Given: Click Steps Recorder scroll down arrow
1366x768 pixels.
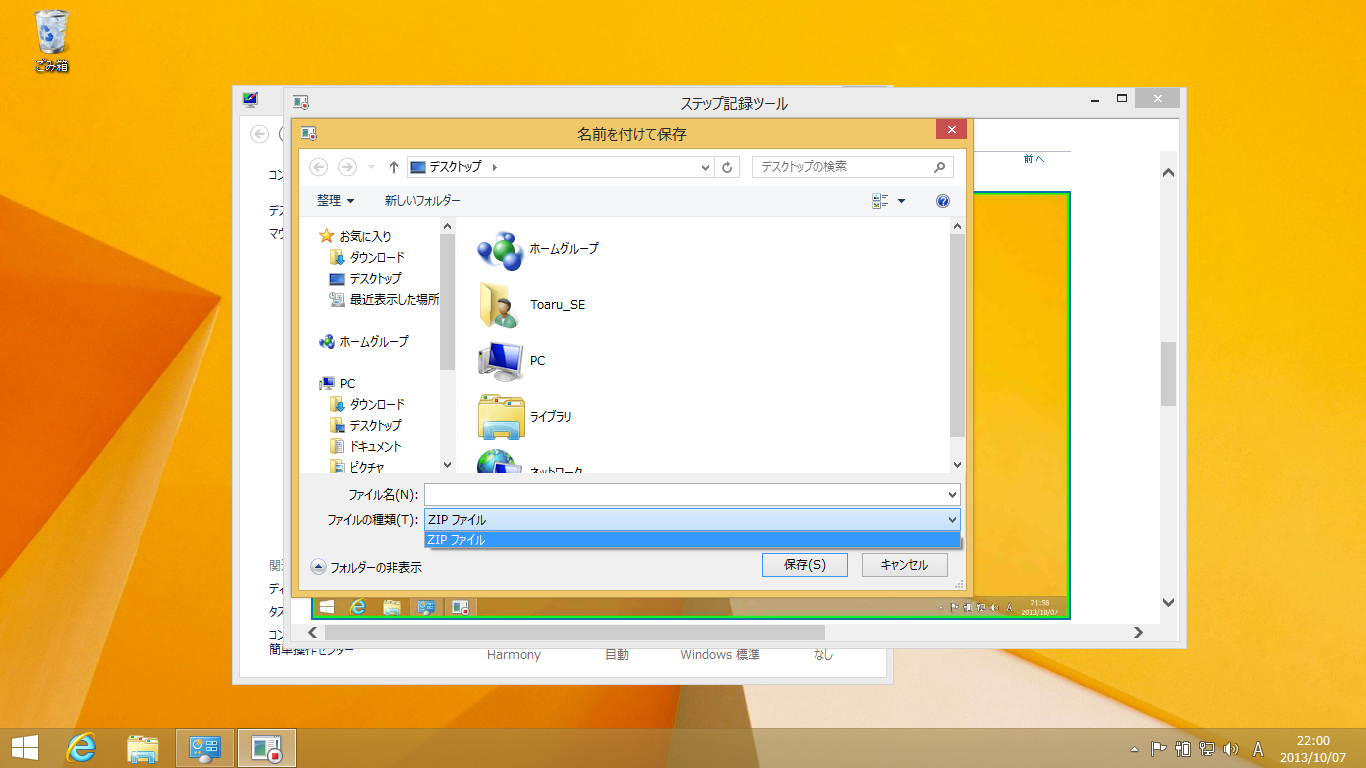Looking at the screenshot, I should click(x=1168, y=602).
